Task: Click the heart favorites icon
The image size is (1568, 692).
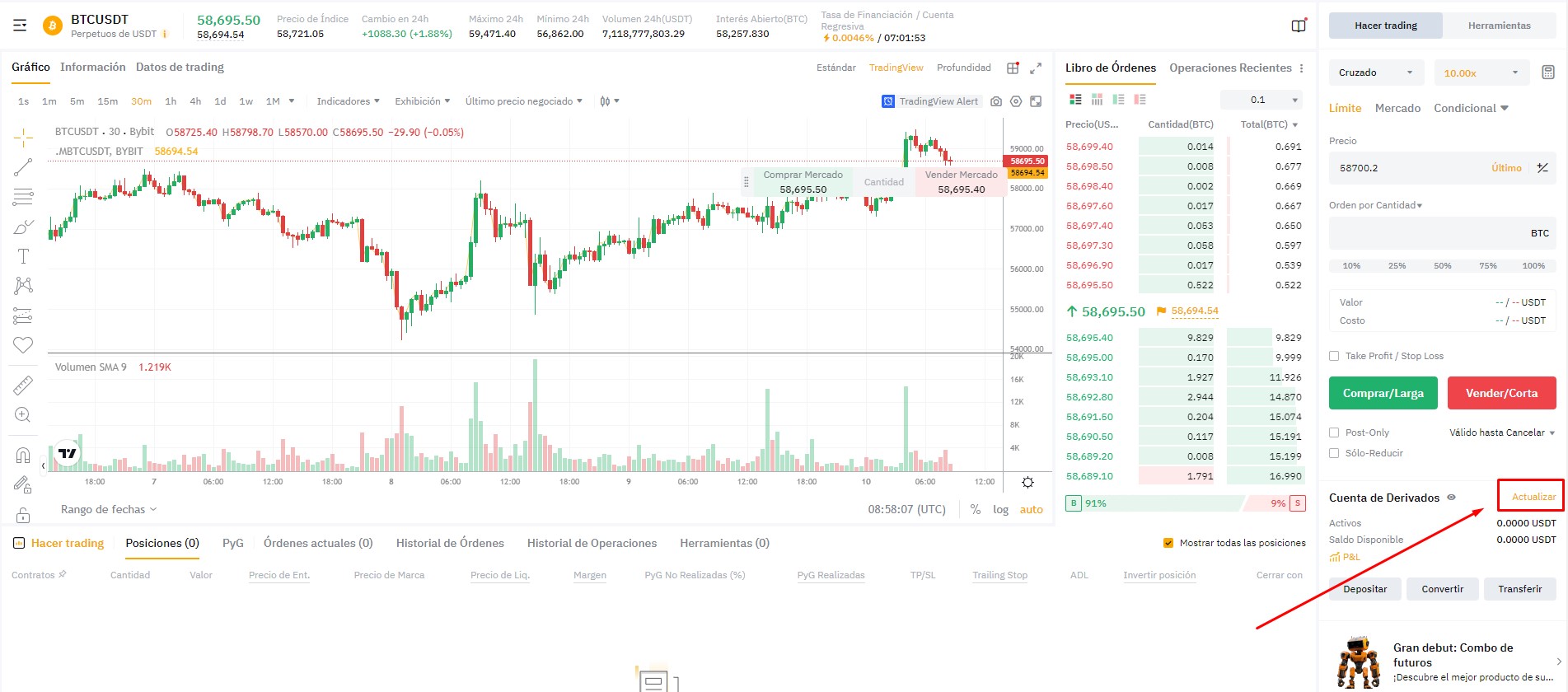Action: point(23,345)
